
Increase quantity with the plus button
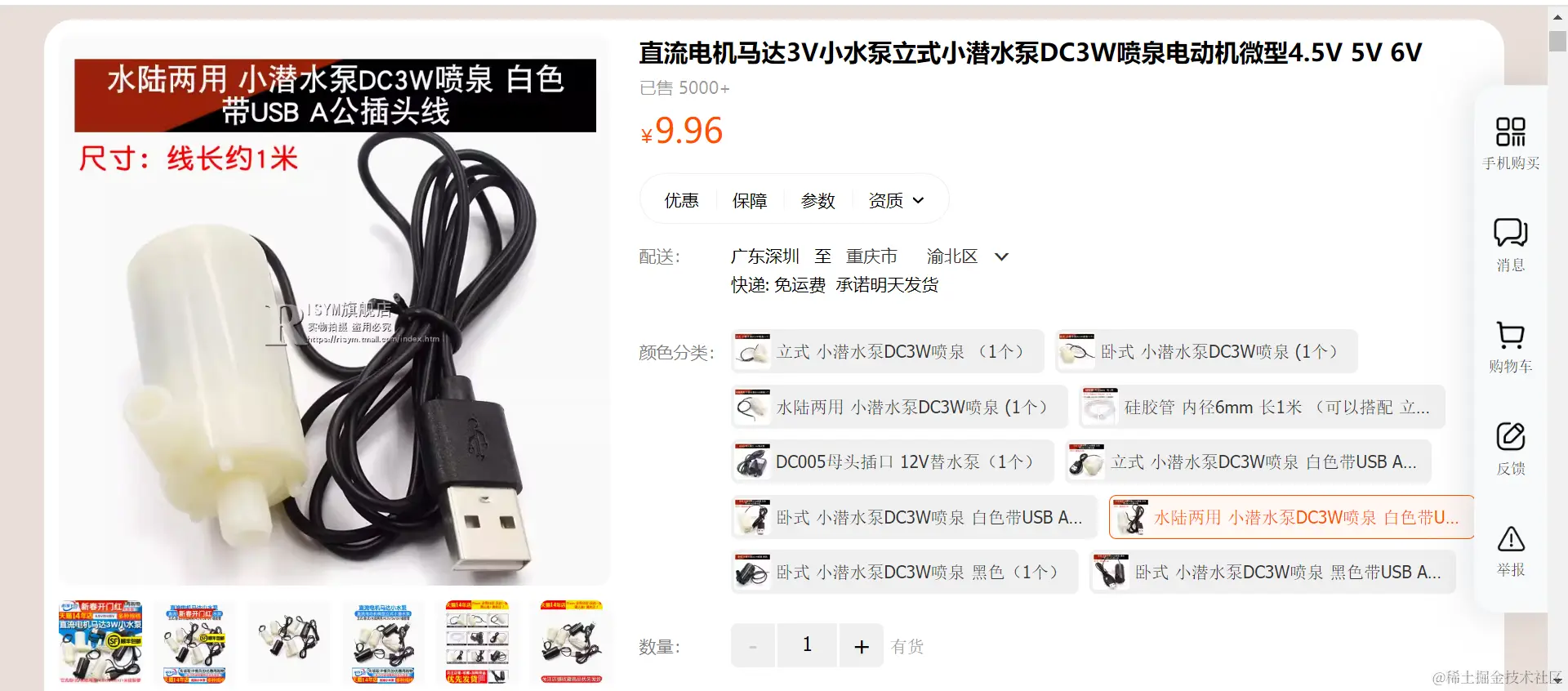[x=861, y=646]
